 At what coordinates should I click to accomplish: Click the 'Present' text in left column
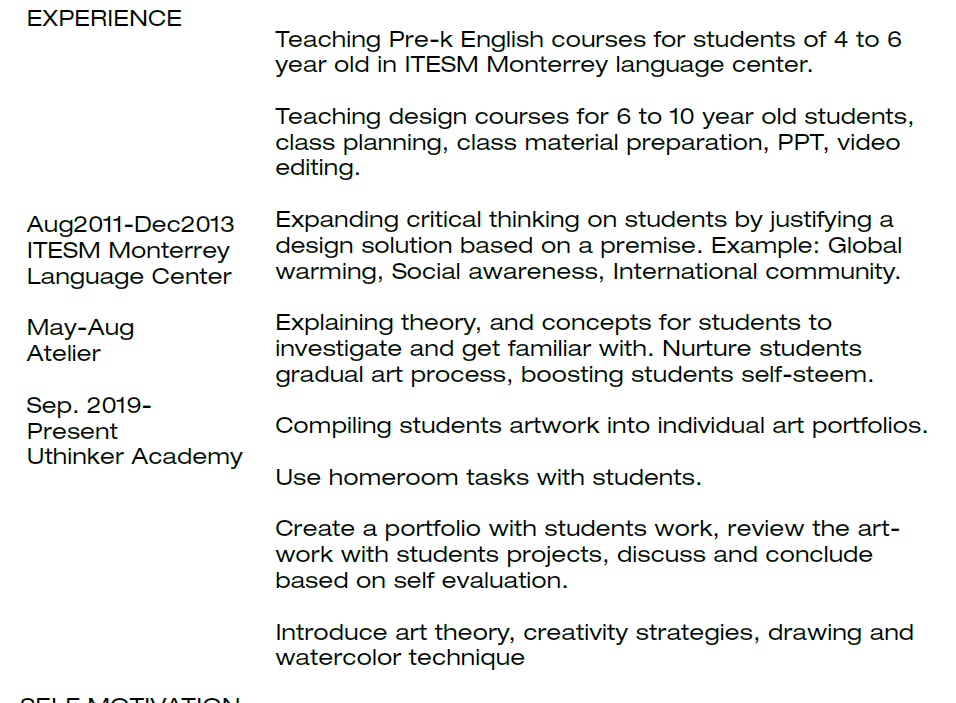point(72,431)
